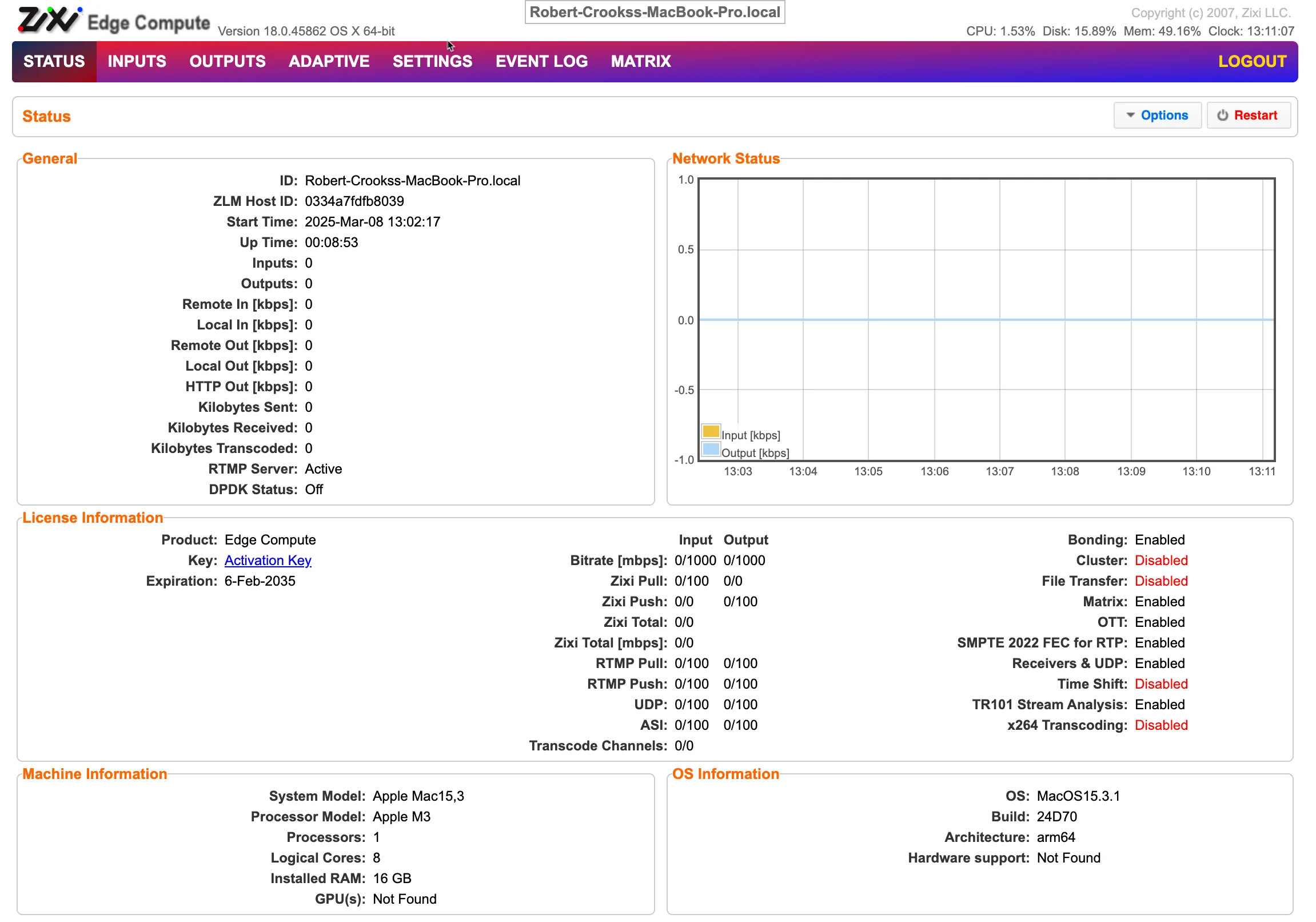Image resolution: width=1316 pixels, height=922 pixels.
Task: Open the Activation Key link
Action: pyautogui.click(x=269, y=562)
